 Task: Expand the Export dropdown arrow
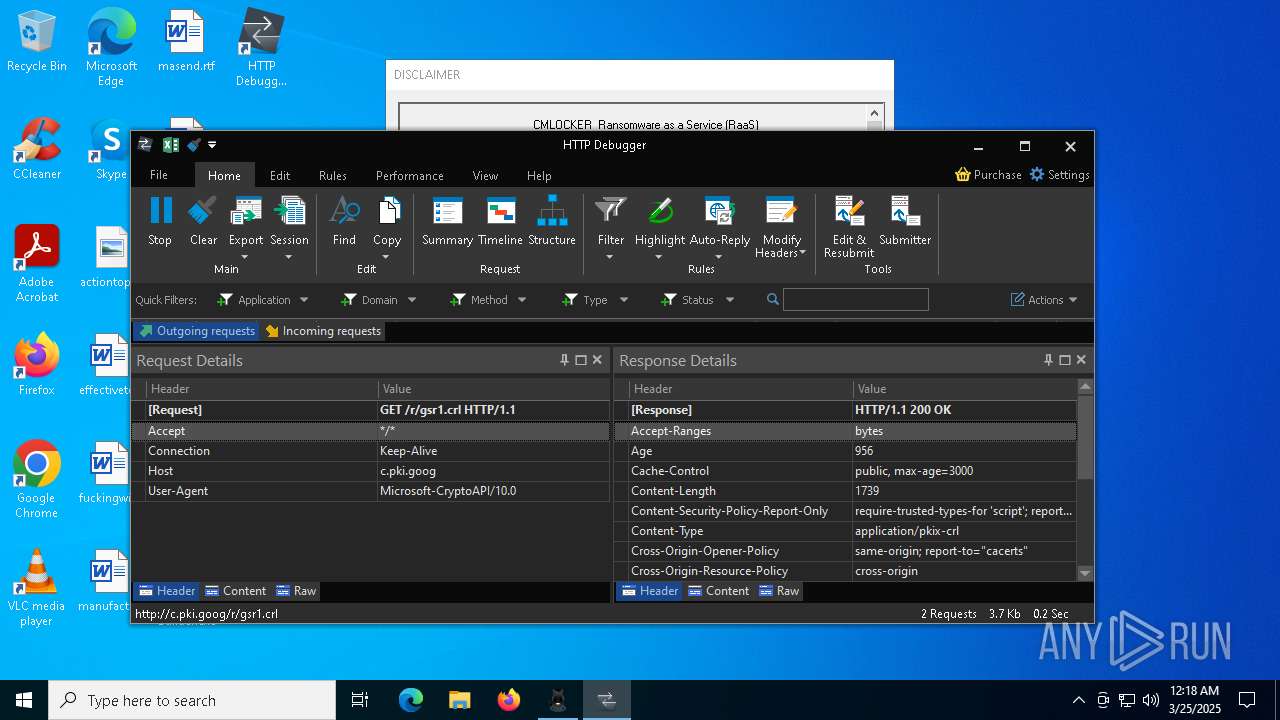pyautogui.click(x=245, y=257)
